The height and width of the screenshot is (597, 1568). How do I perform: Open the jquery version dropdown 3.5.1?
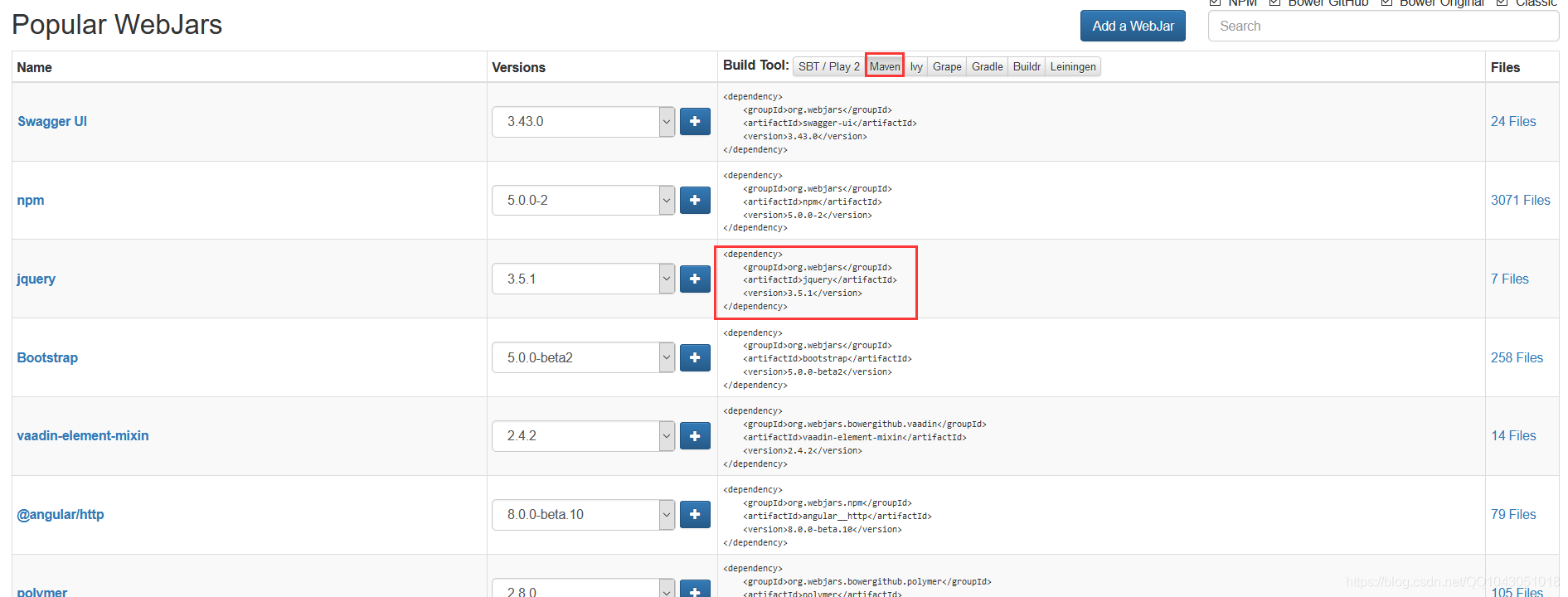click(583, 279)
